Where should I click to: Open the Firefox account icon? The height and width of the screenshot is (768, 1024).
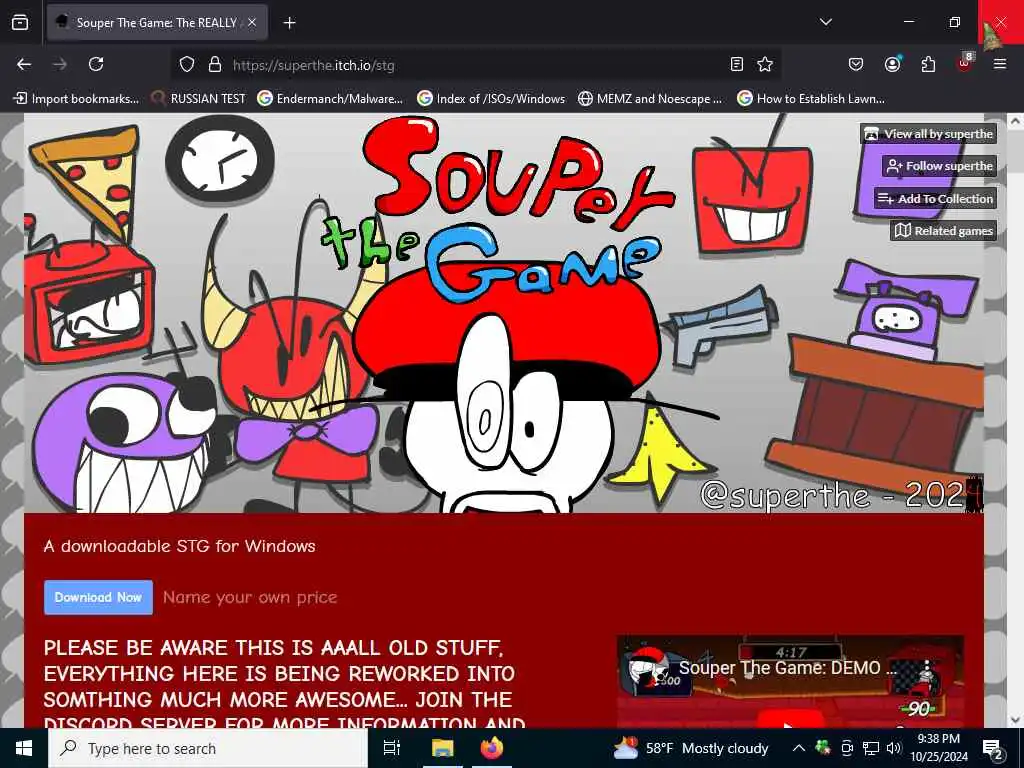(892, 64)
